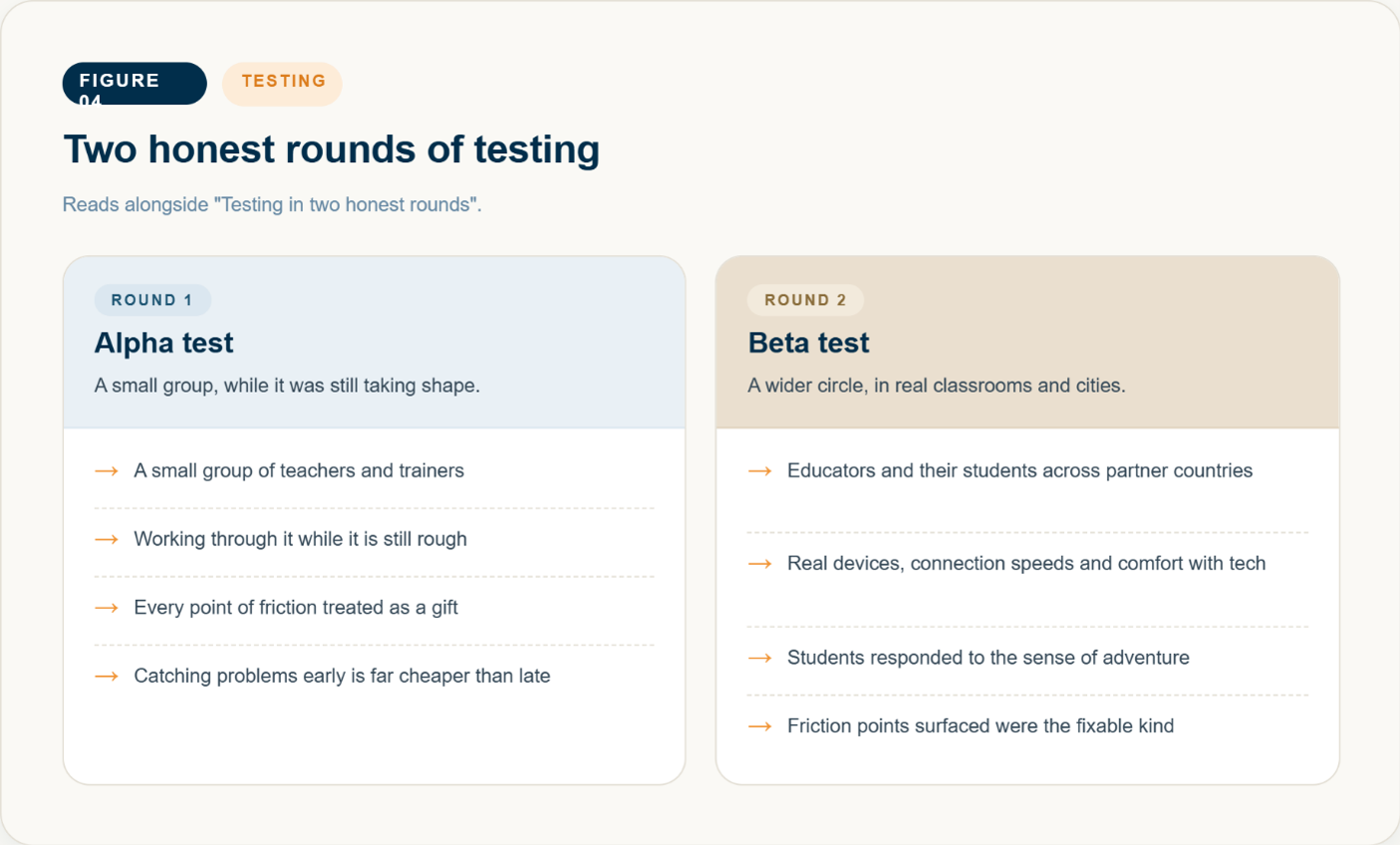Click arrow before "Students responded to the sense"

[760, 659]
